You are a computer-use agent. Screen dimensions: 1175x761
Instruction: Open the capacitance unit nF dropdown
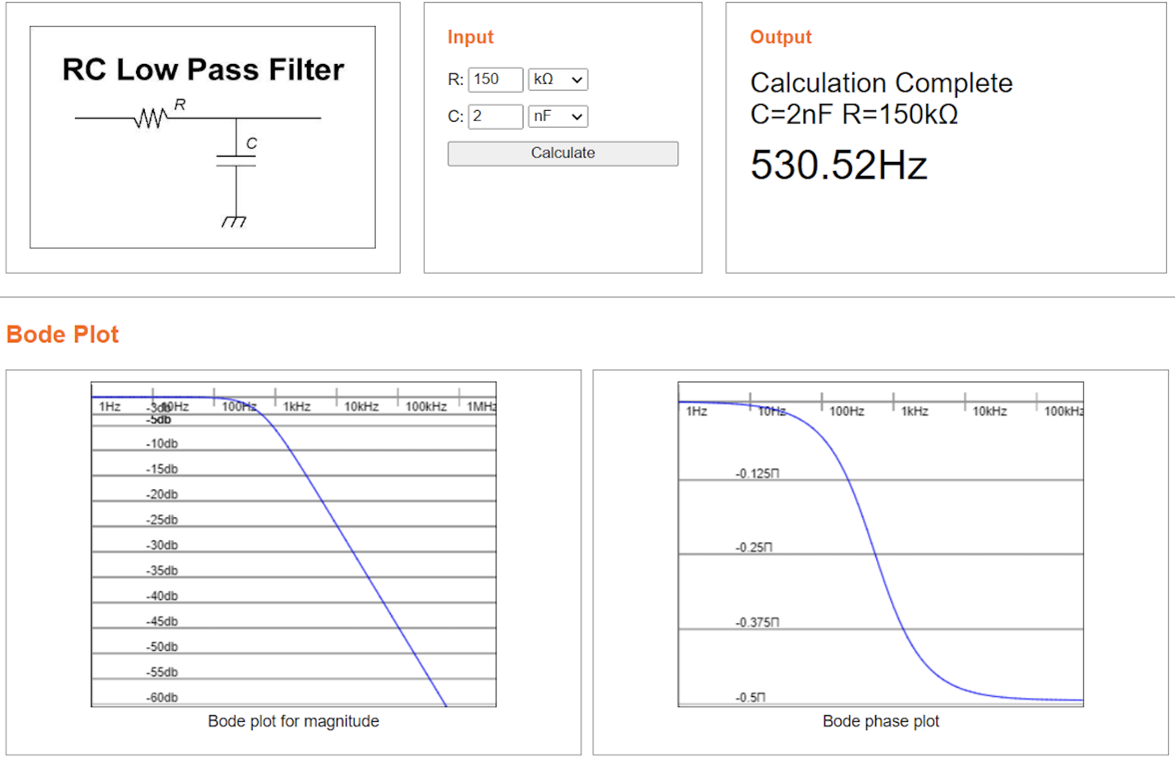pyautogui.click(x=558, y=116)
